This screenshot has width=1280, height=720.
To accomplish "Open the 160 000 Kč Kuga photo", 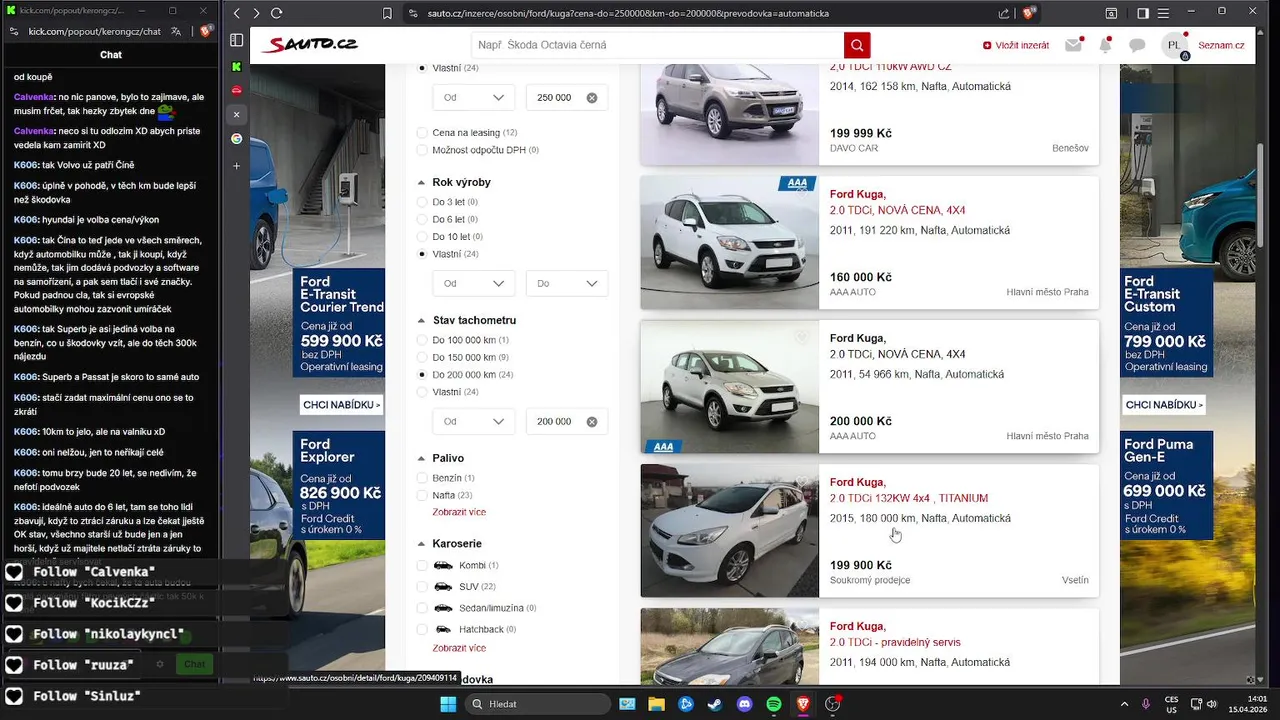I will coord(729,242).
